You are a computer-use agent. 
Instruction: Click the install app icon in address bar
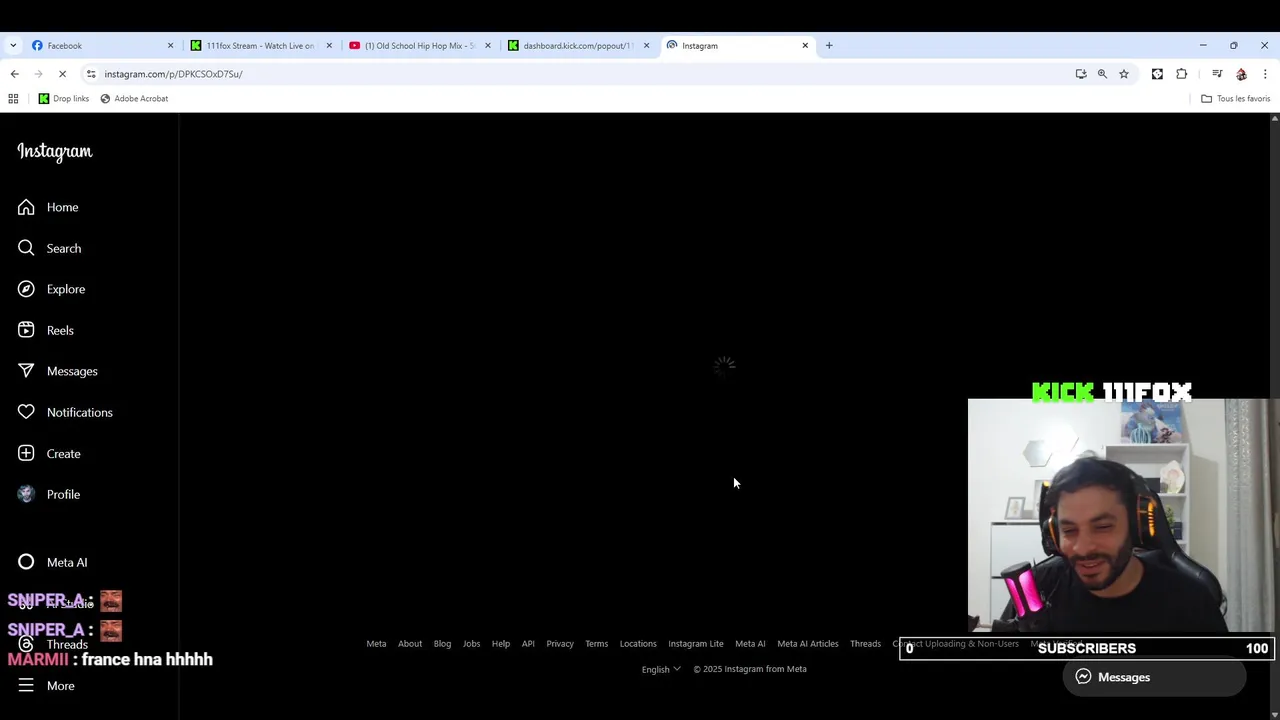(x=1081, y=74)
